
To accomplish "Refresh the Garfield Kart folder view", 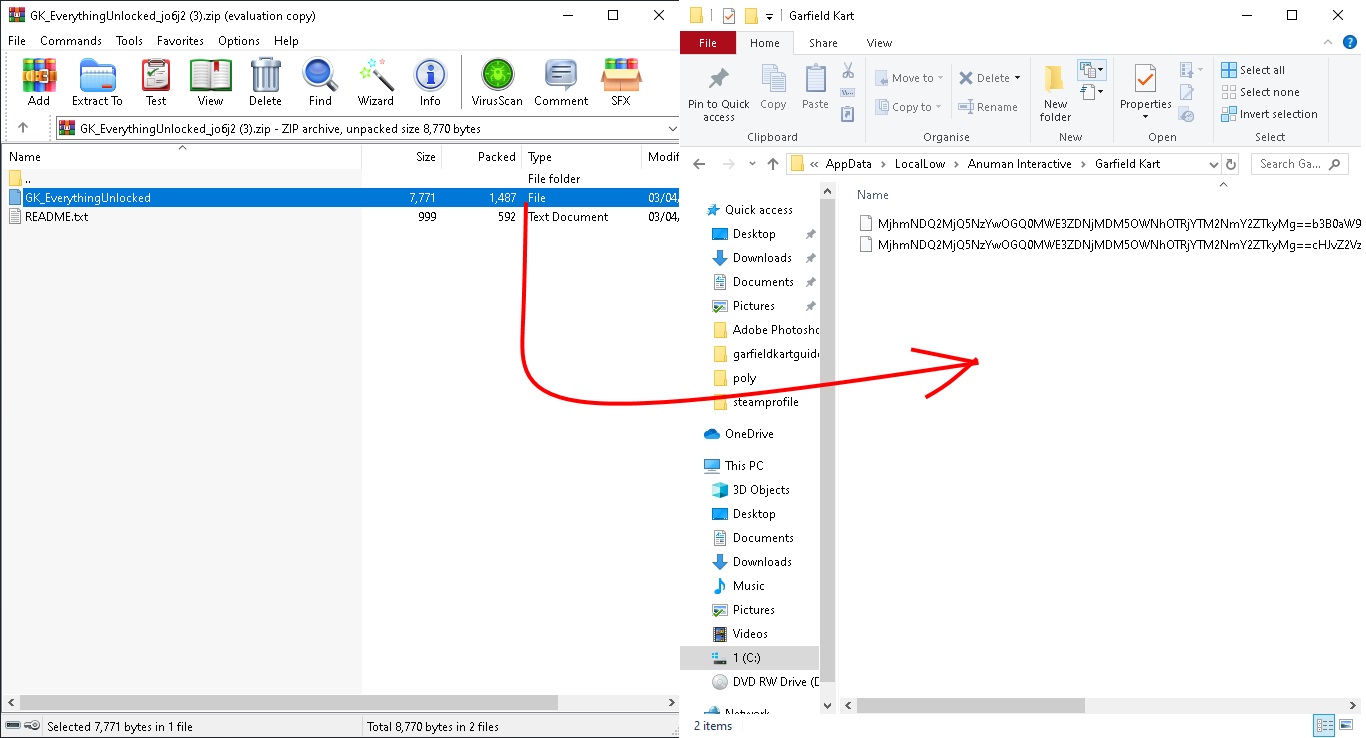I will pos(1231,164).
